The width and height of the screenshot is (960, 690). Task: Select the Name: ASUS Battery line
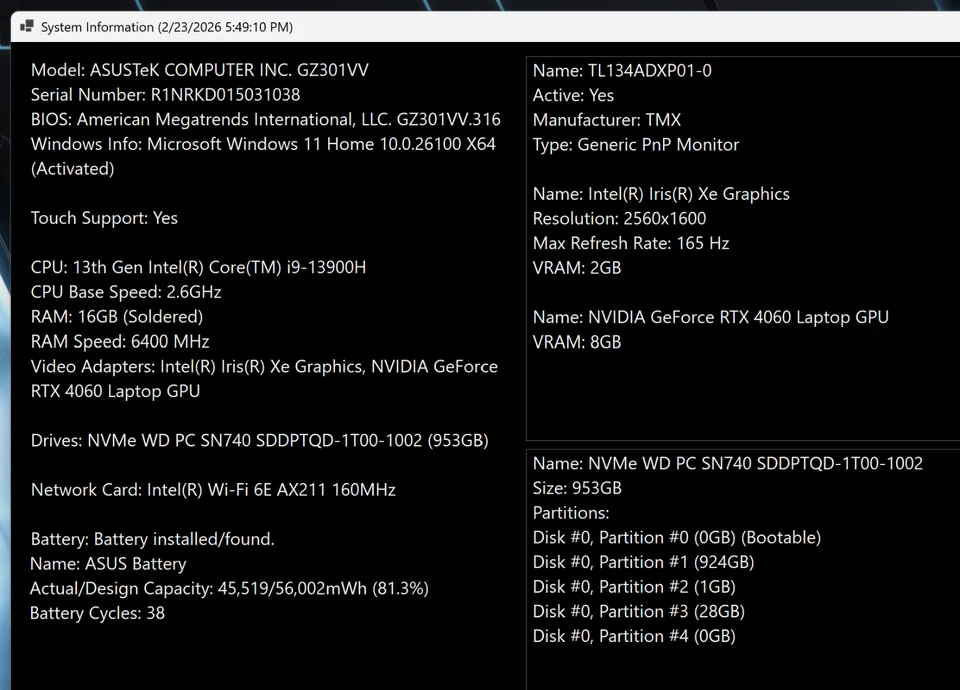point(108,563)
